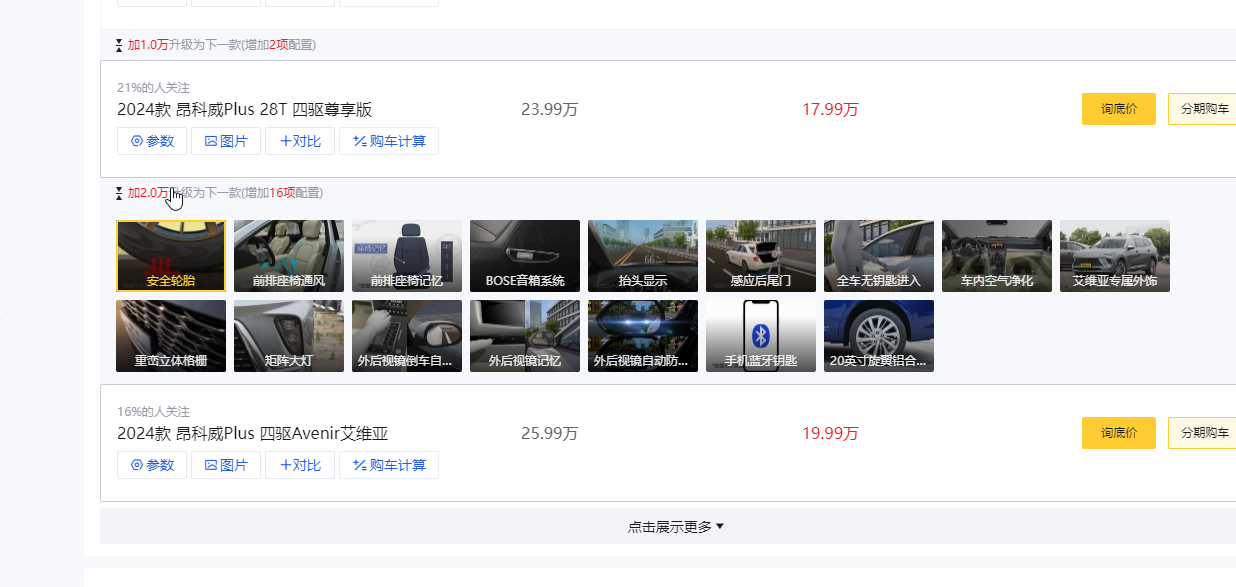This screenshot has width=1236, height=587.
Task: Select the 手机蓝牙钥匙 feature thumbnail
Action: coord(761,336)
